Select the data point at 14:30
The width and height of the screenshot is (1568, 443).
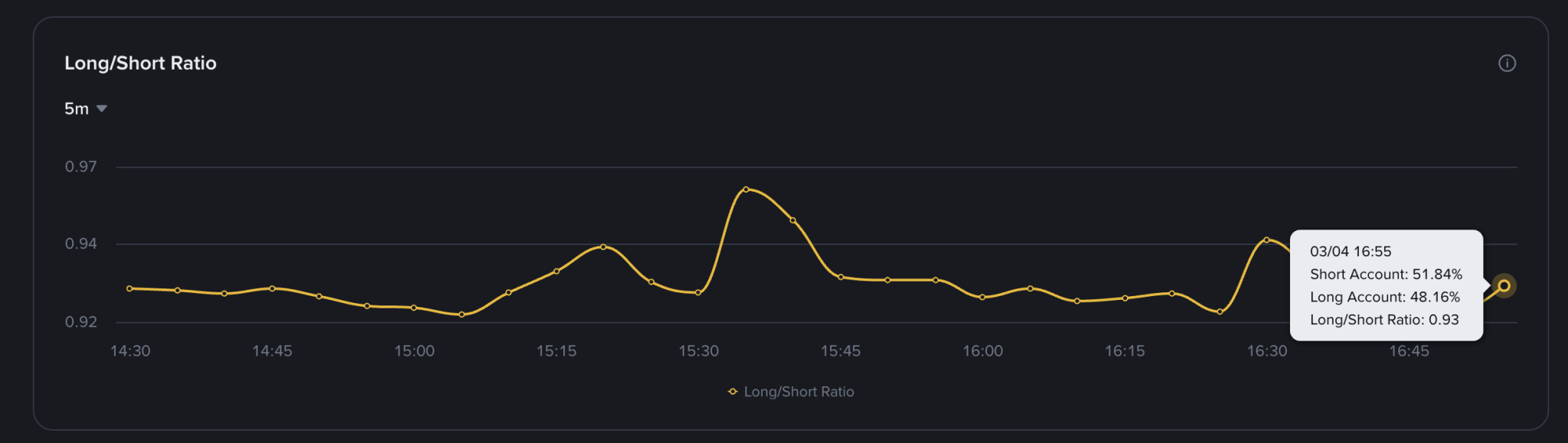point(129,288)
